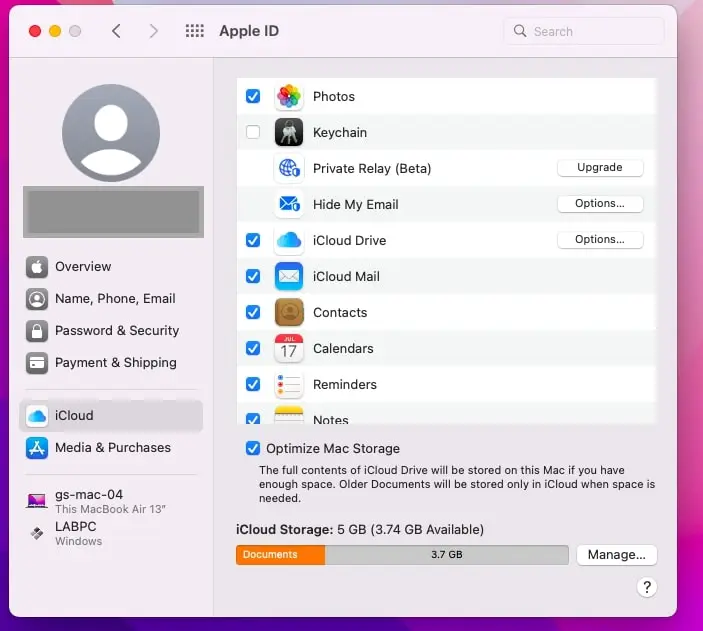703x631 pixels.
Task: Open Media & Purchases section
Action: click(x=111, y=448)
